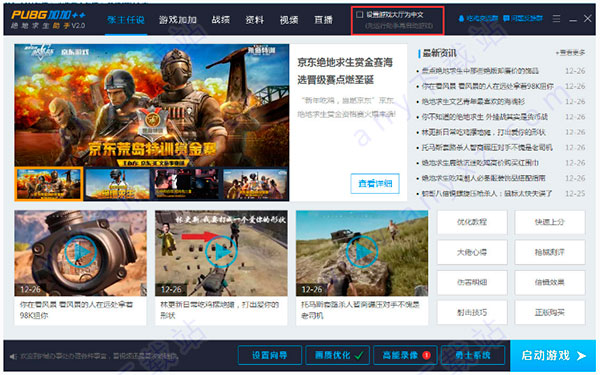The height and width of the screenshot is (375, 600).
Task: Click the 正版购买 tile
Action: coord(550,313)
